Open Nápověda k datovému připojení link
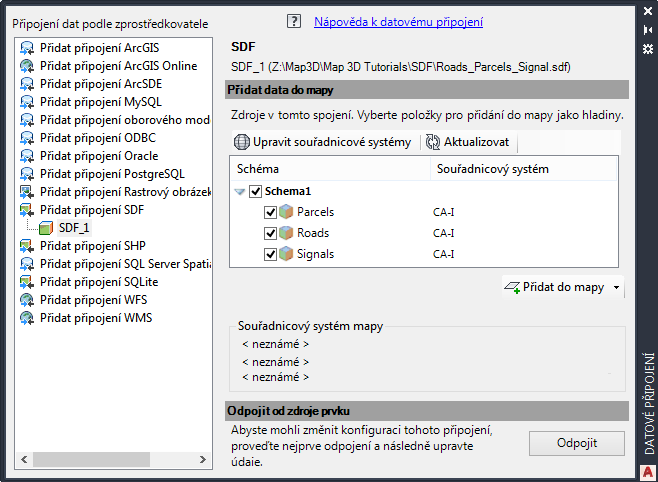 point(398,21)
